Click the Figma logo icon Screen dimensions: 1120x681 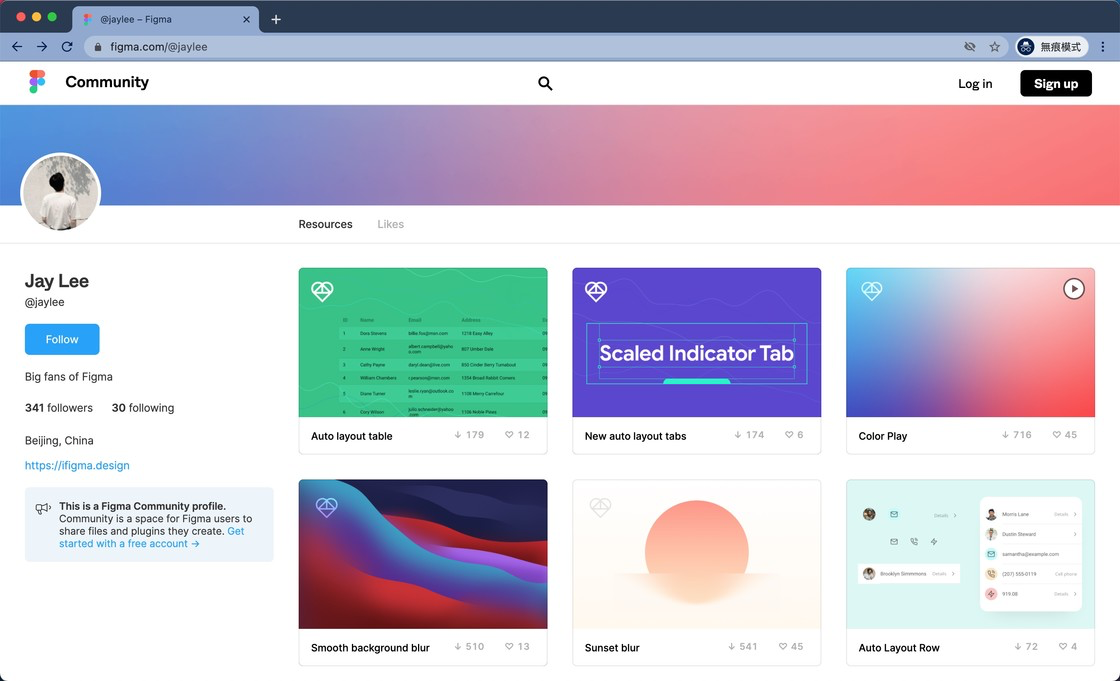click(x=37, y=81)
